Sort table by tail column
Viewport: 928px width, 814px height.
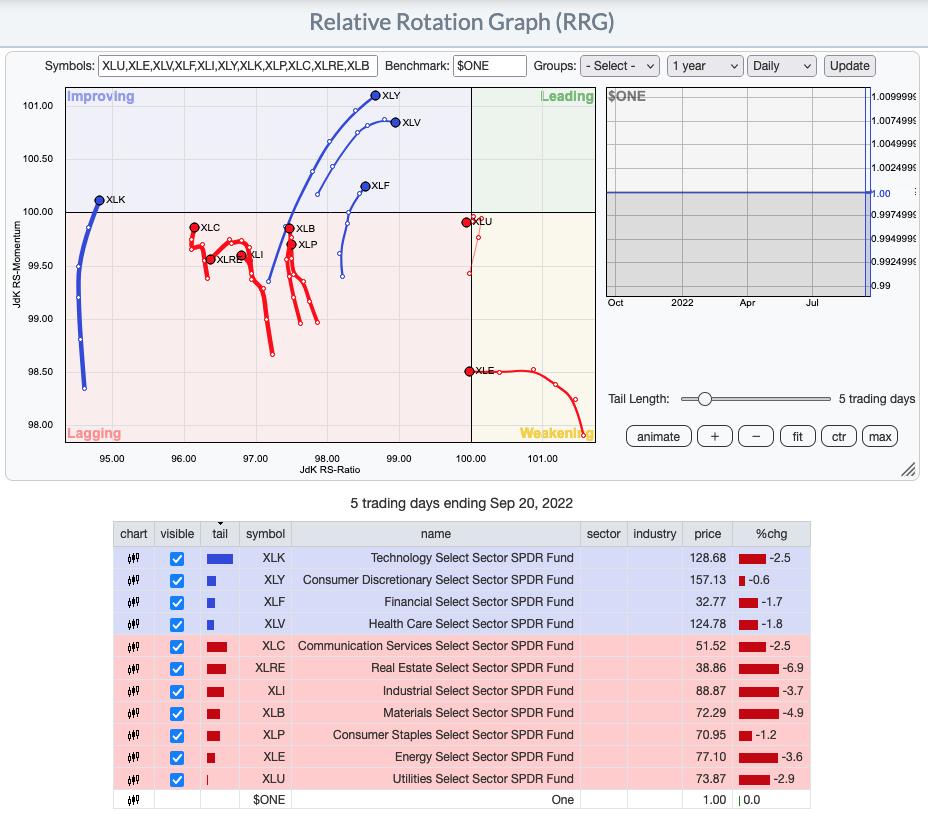[220, 534]
